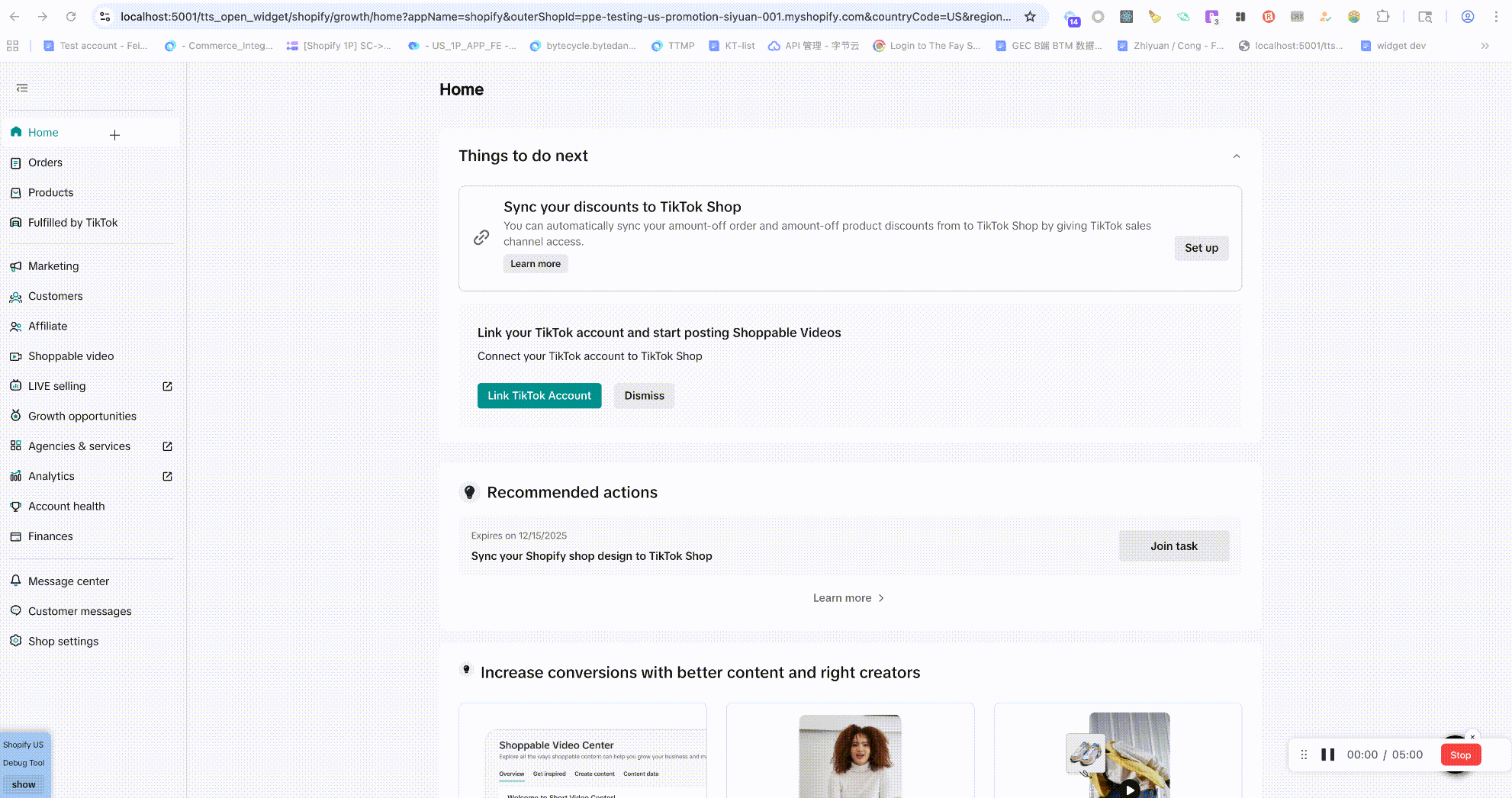1512x798 pixels.
Task: Click the Join task button
Action: (x=1173, y=546)
